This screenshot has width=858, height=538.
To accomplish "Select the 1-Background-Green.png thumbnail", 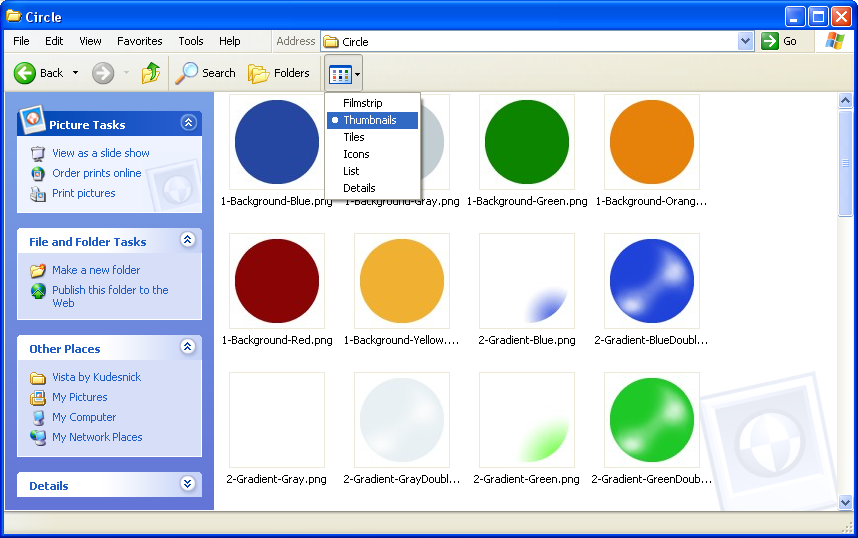I will pos(527,142).
